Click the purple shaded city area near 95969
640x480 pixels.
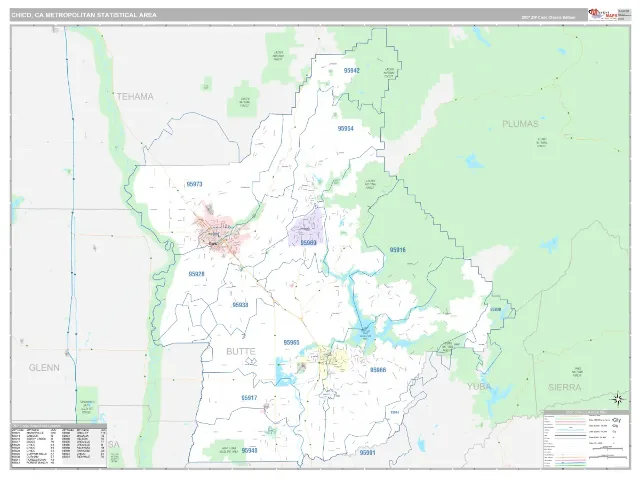tap(307, 229)
